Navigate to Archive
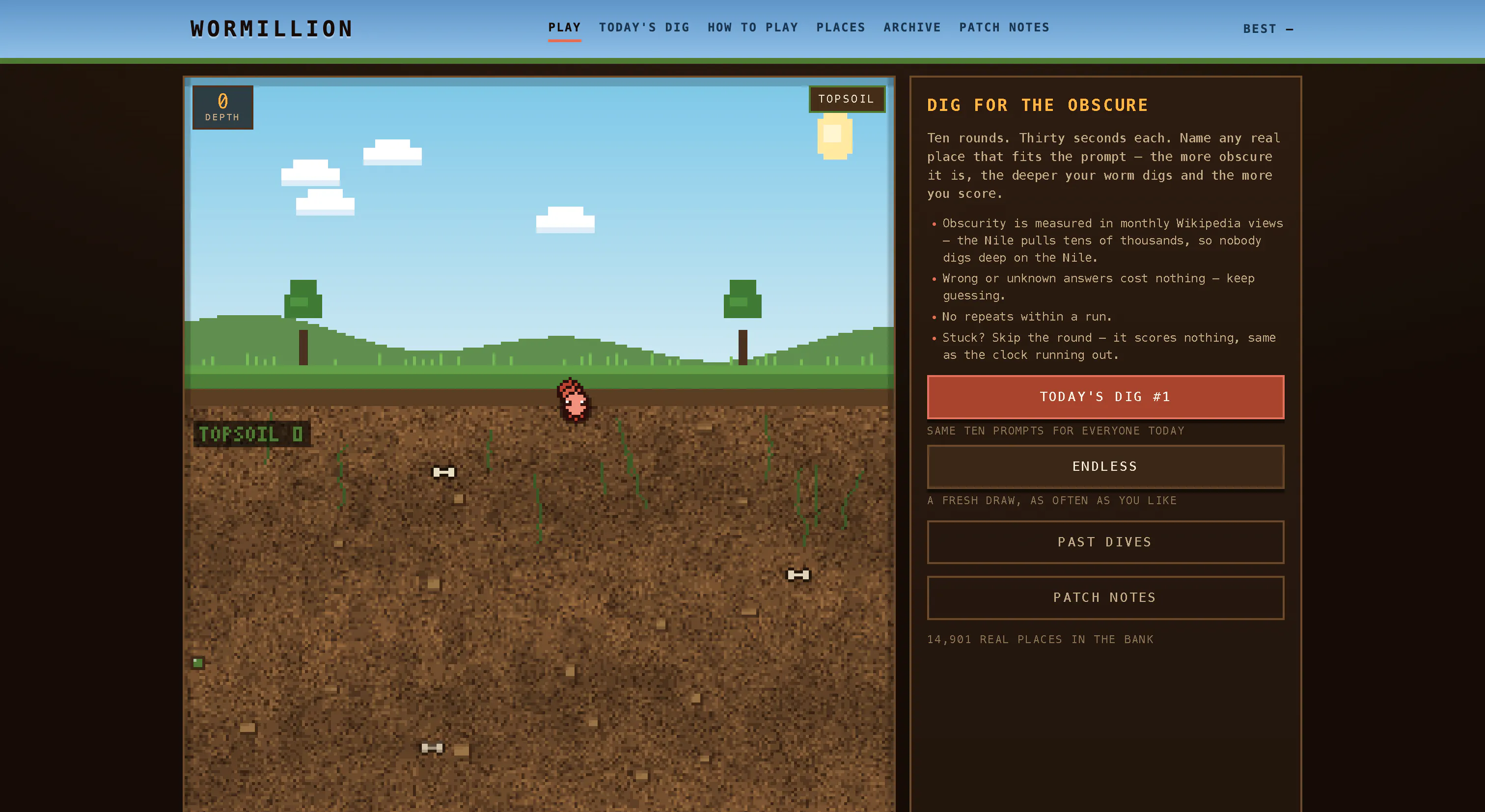1485x812 pixels. click(x=912, y=27)
